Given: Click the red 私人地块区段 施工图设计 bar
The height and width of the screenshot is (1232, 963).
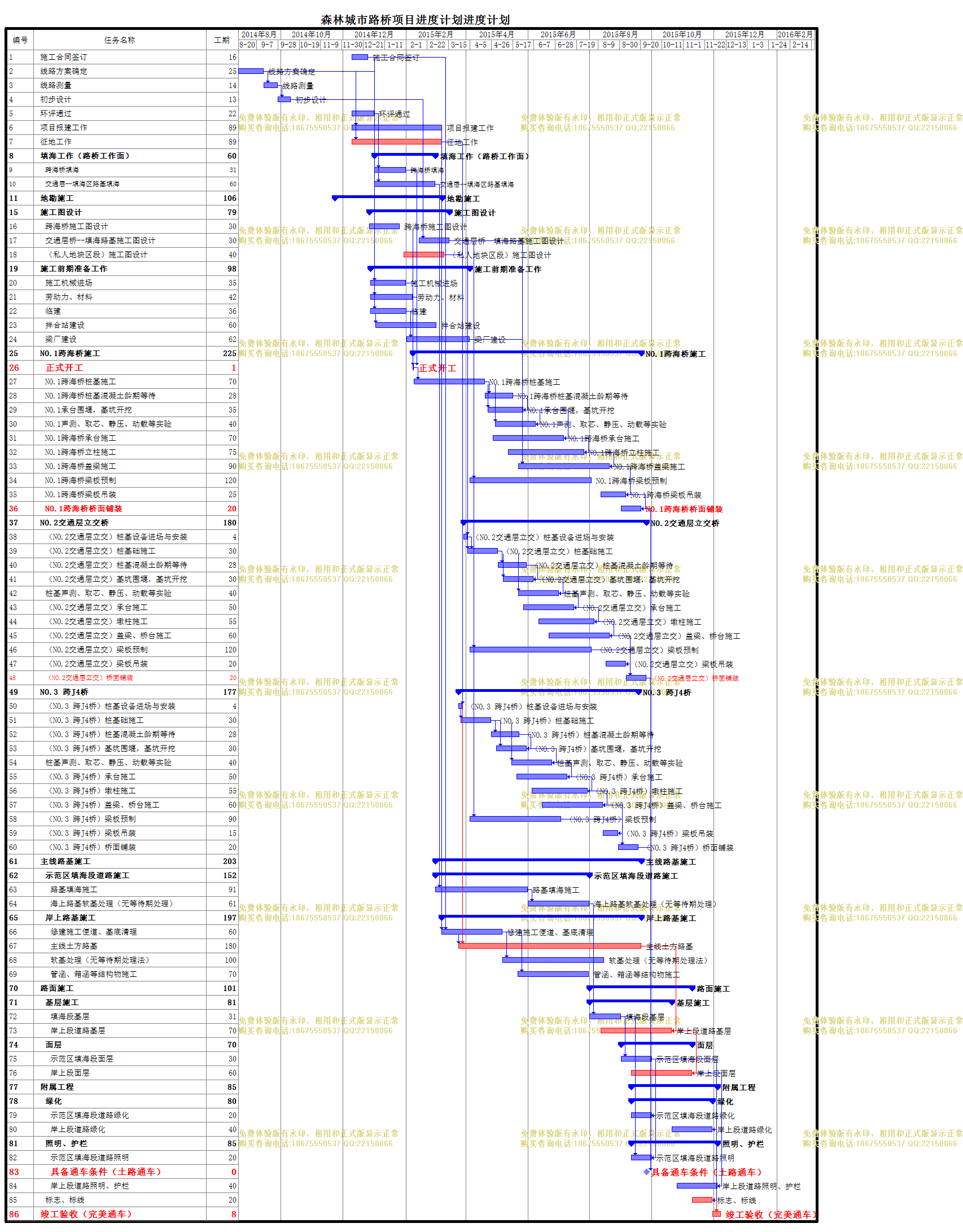Looking at the screenshot, I should (424, 255).
